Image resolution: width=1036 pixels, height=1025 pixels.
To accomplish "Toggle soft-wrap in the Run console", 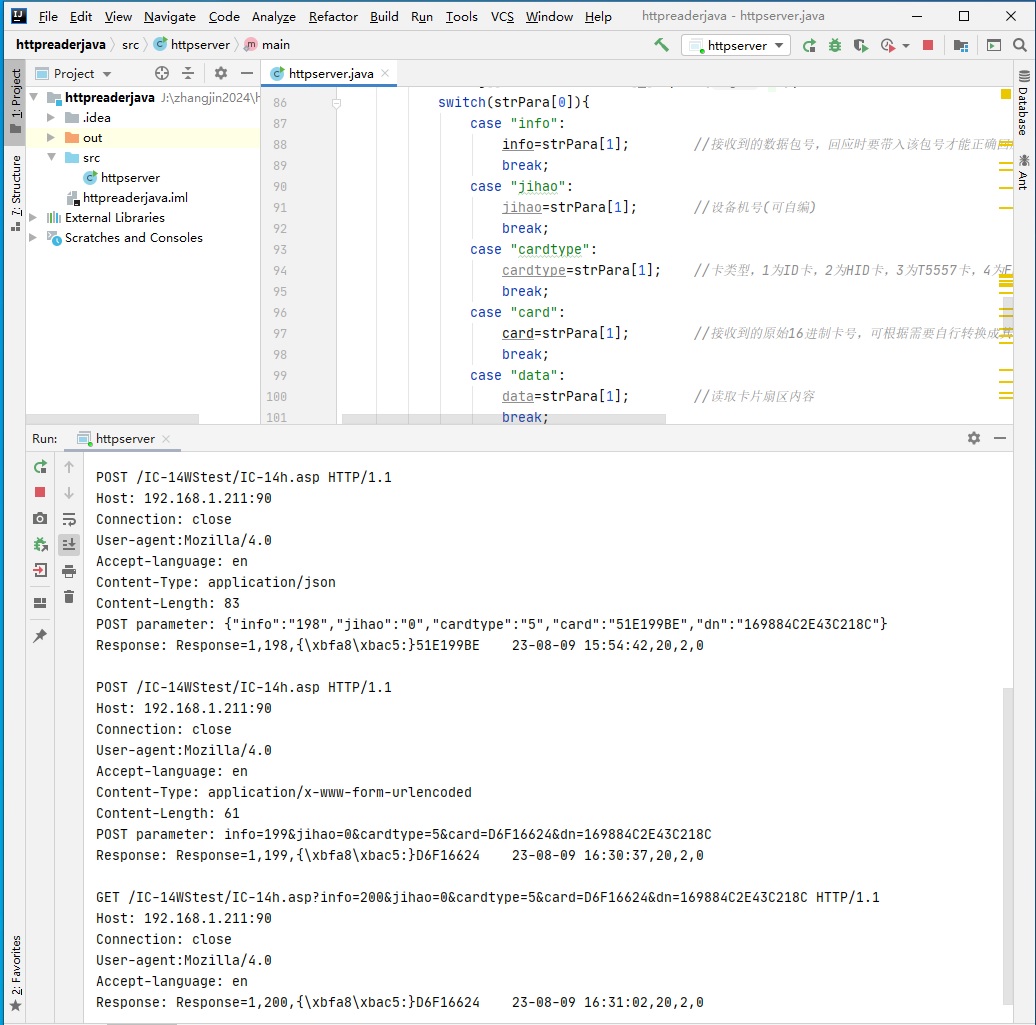I will (69, 519).
